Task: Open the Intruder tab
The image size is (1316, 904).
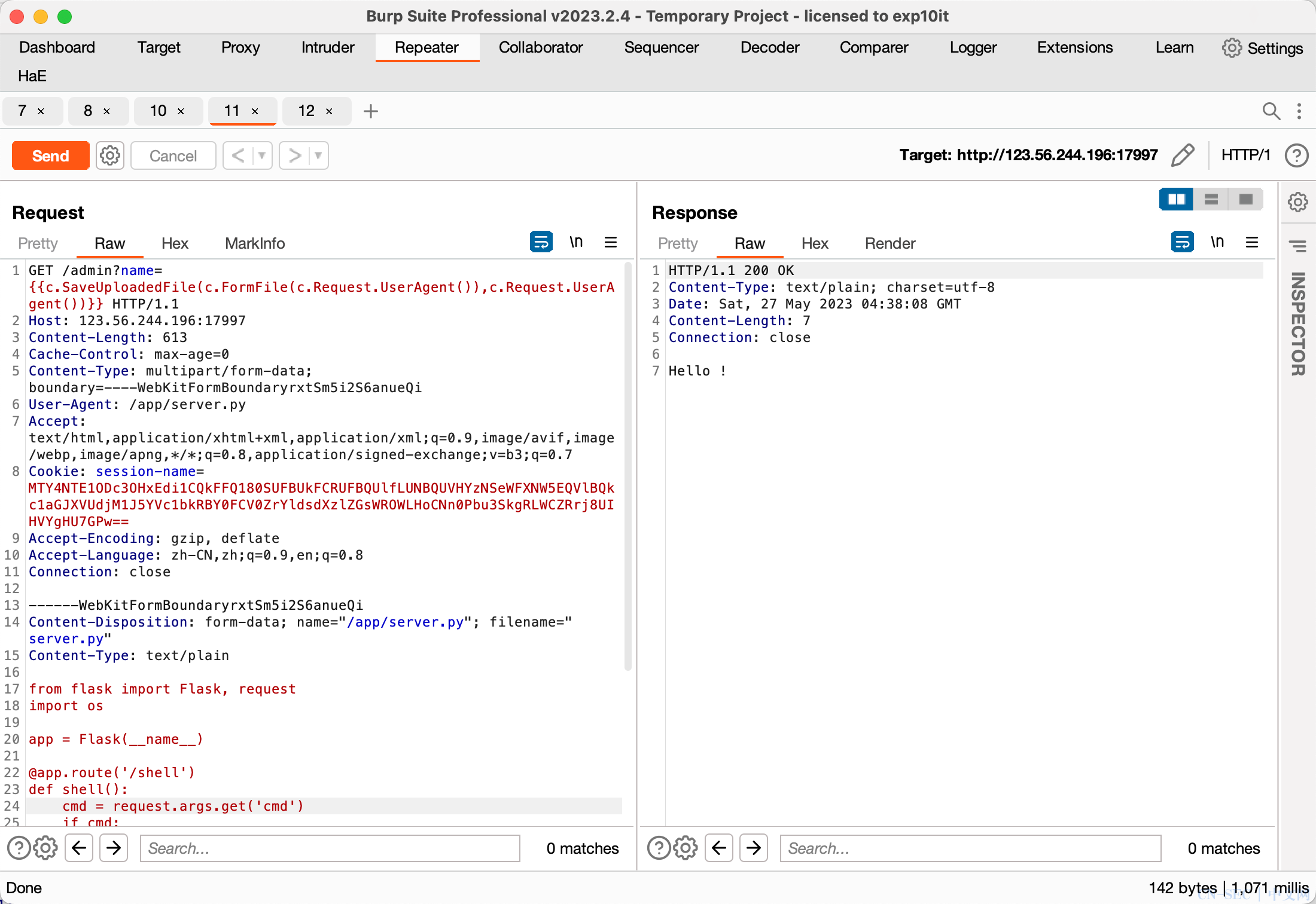Action: (x=328, y=47)
